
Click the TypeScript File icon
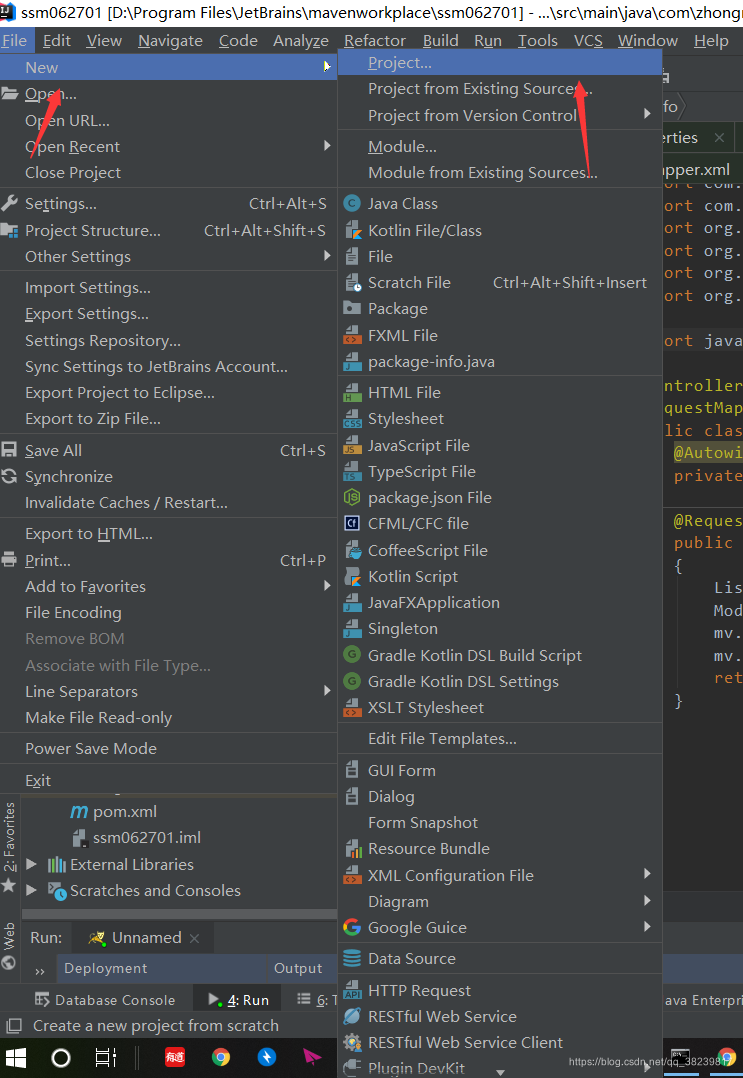[352, 472]
